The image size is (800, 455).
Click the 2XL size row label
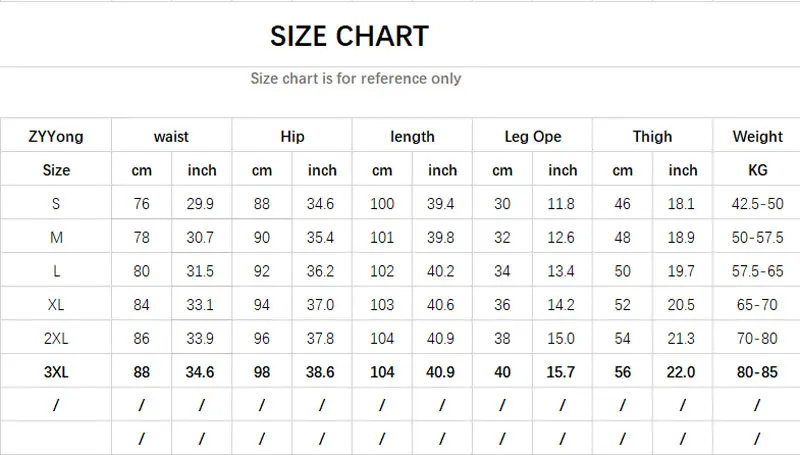click(56, 338)
